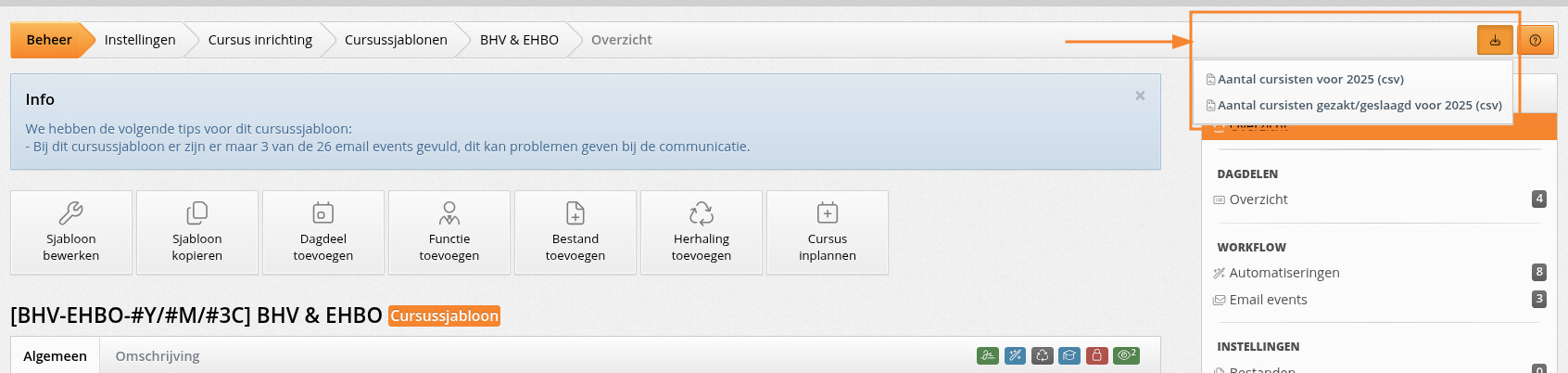The width and height of the screenshot is (1568, 373).
Task: Choose Bestand toevoegen
Action: pos(575,232)
